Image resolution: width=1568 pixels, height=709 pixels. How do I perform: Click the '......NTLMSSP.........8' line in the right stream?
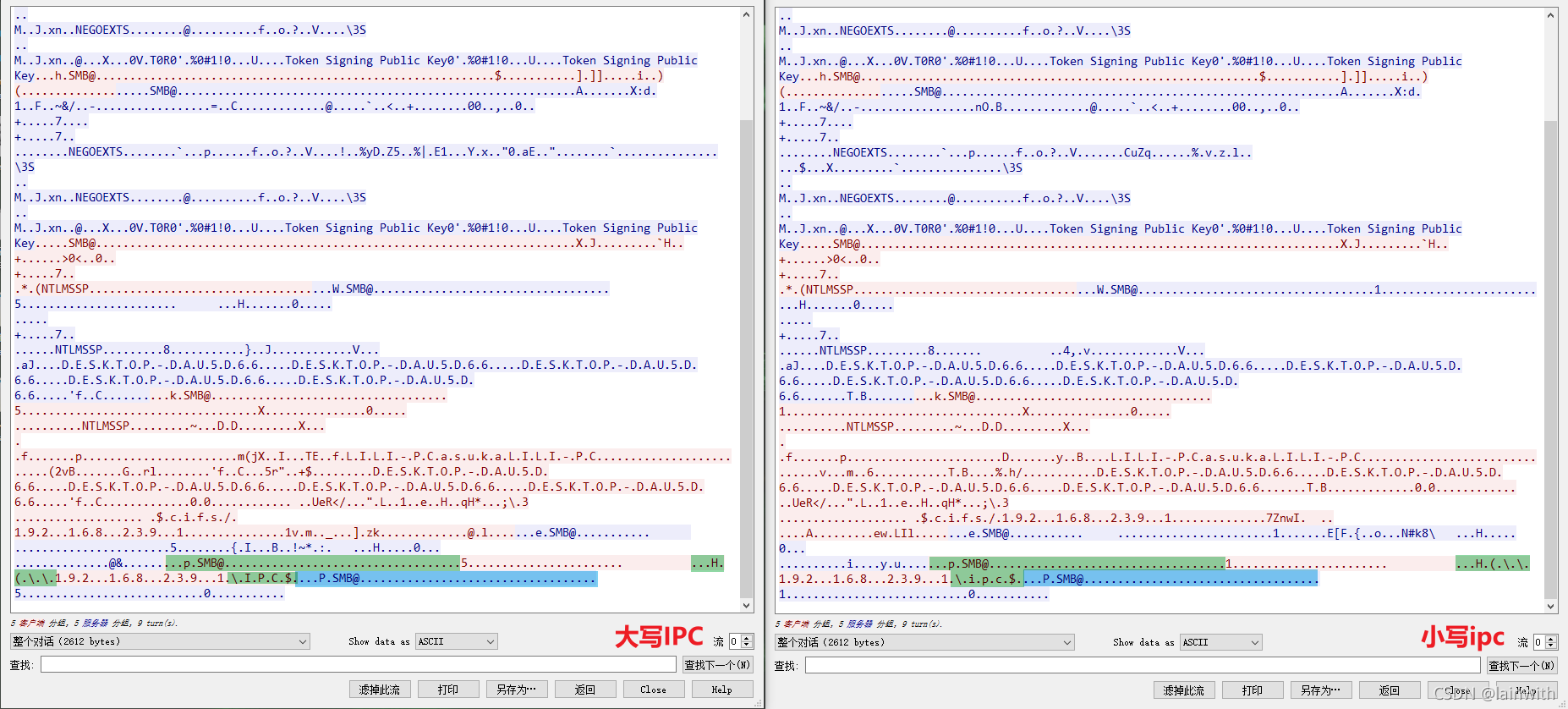point(992,350)
